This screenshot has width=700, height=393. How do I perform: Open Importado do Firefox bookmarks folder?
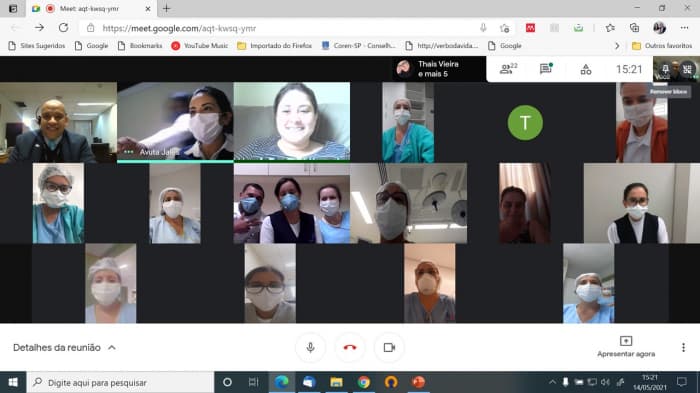click(275, 46)
